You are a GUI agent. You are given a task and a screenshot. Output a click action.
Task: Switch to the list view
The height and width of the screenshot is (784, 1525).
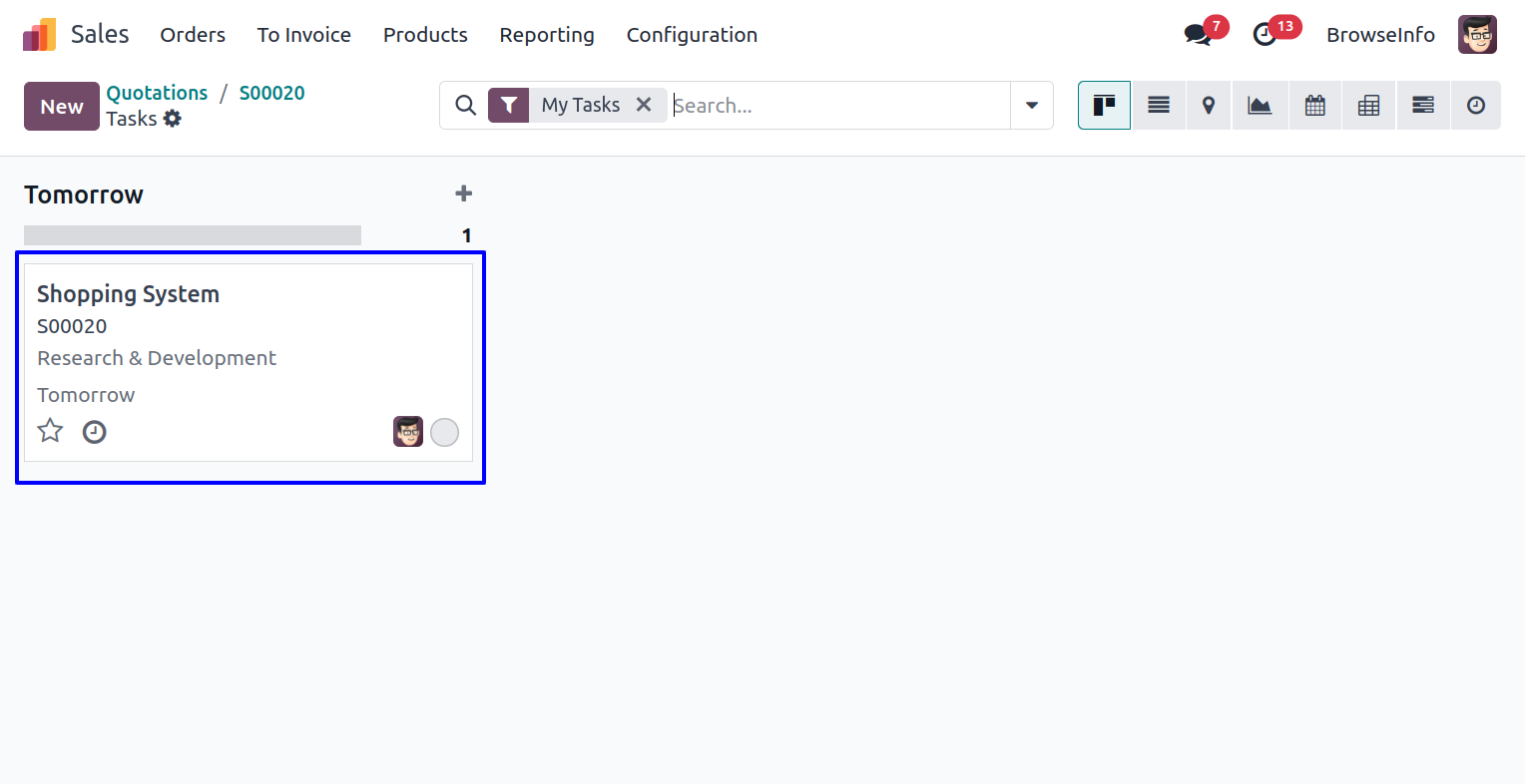(x=1158, y=106)
